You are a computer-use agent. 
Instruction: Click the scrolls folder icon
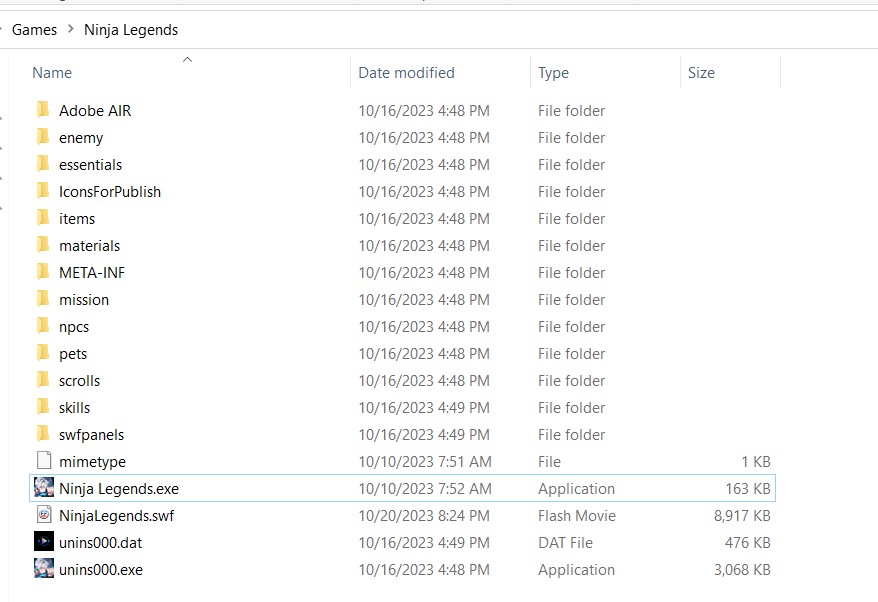point(43,380)
